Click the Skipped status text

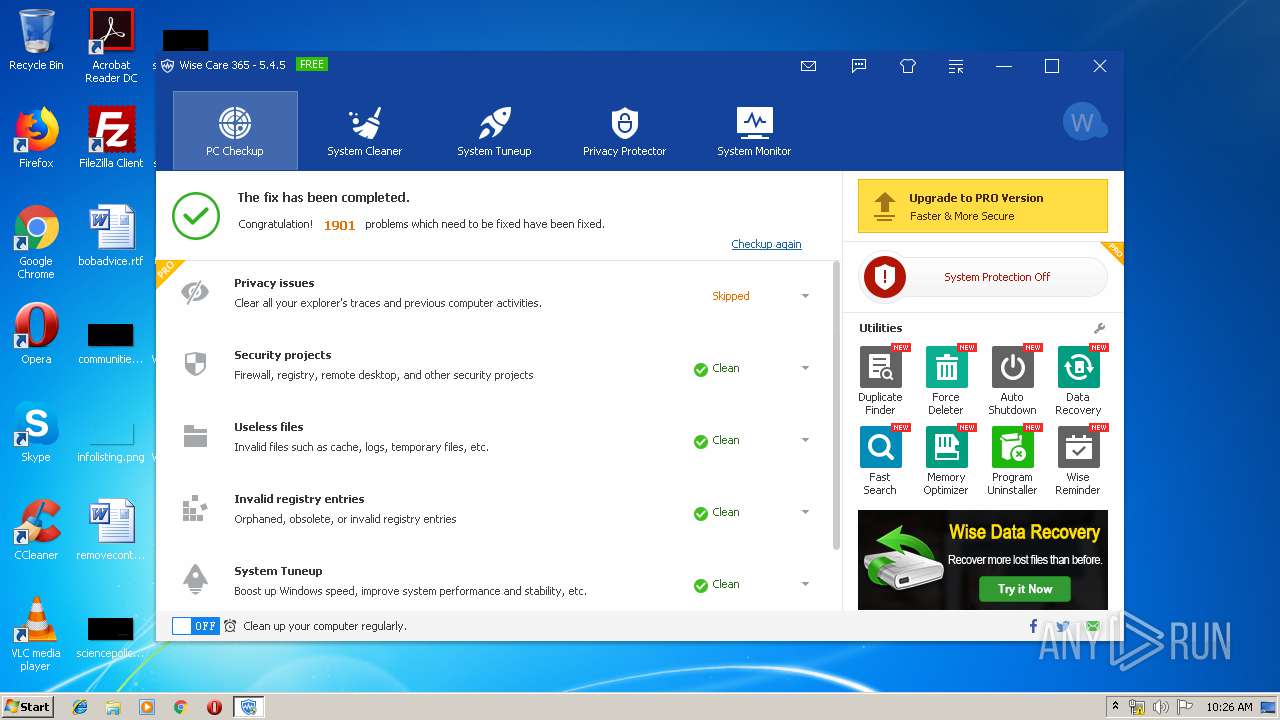click(731, 296)
